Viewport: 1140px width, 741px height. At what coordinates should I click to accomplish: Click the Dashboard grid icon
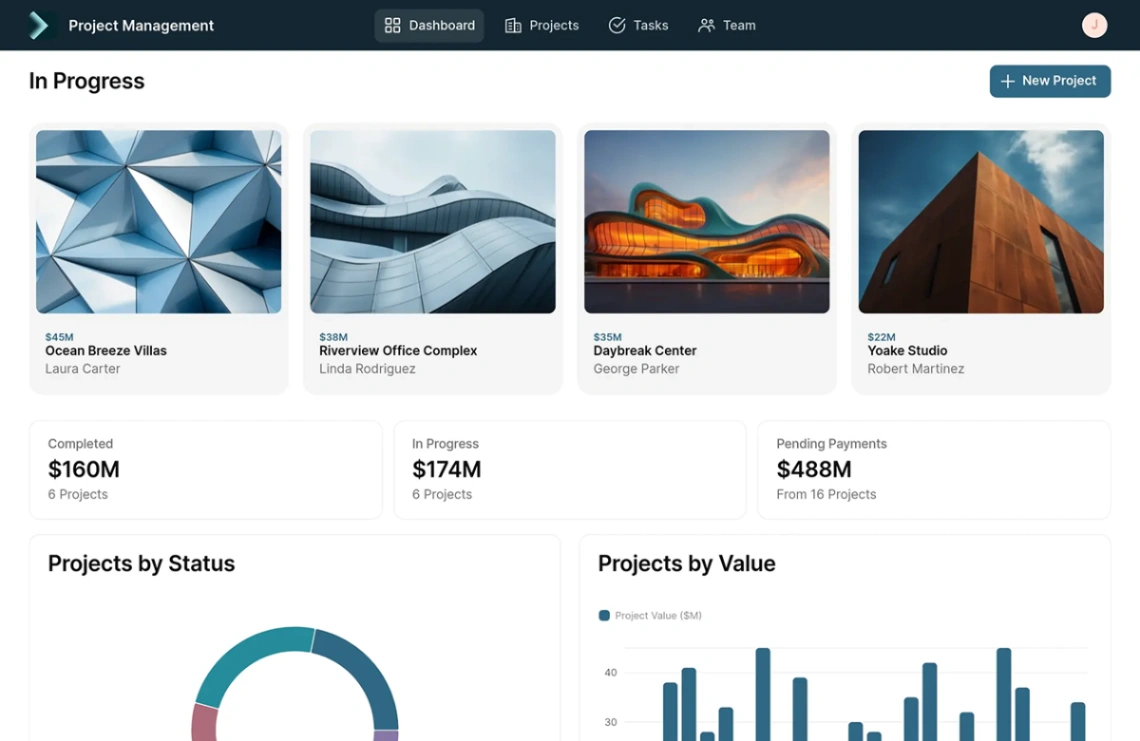point(393,25)
